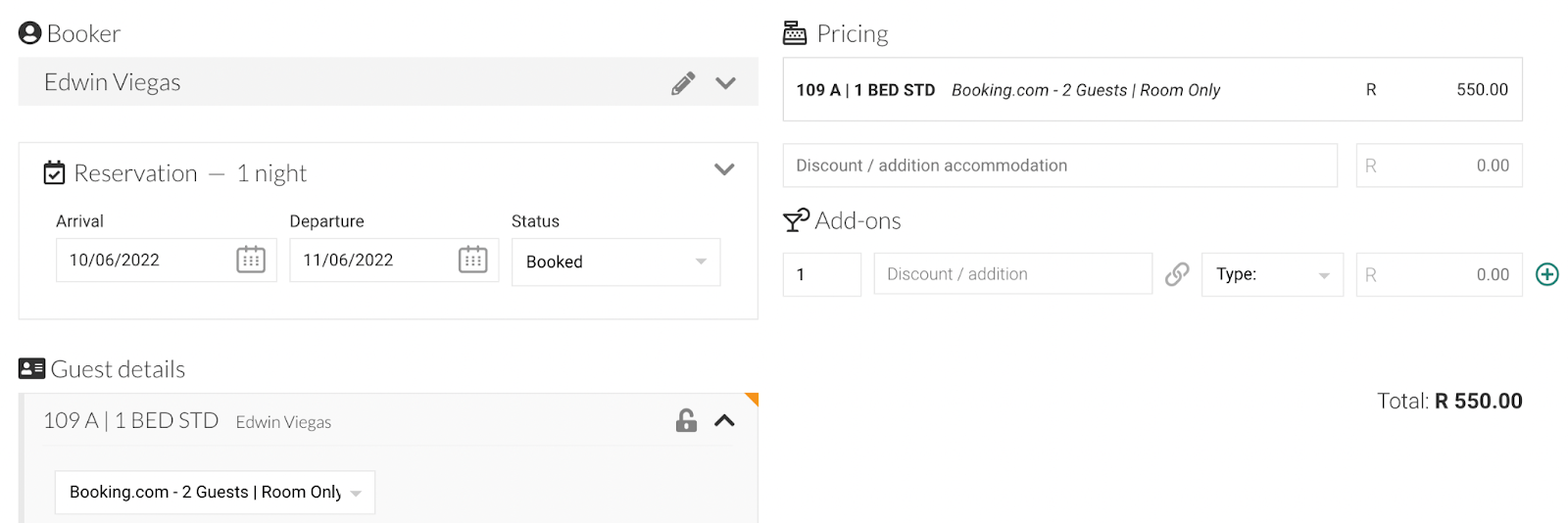The image size is (1568, 523).
Task: Collapse the Reservation section chevron
Action: 724,169
